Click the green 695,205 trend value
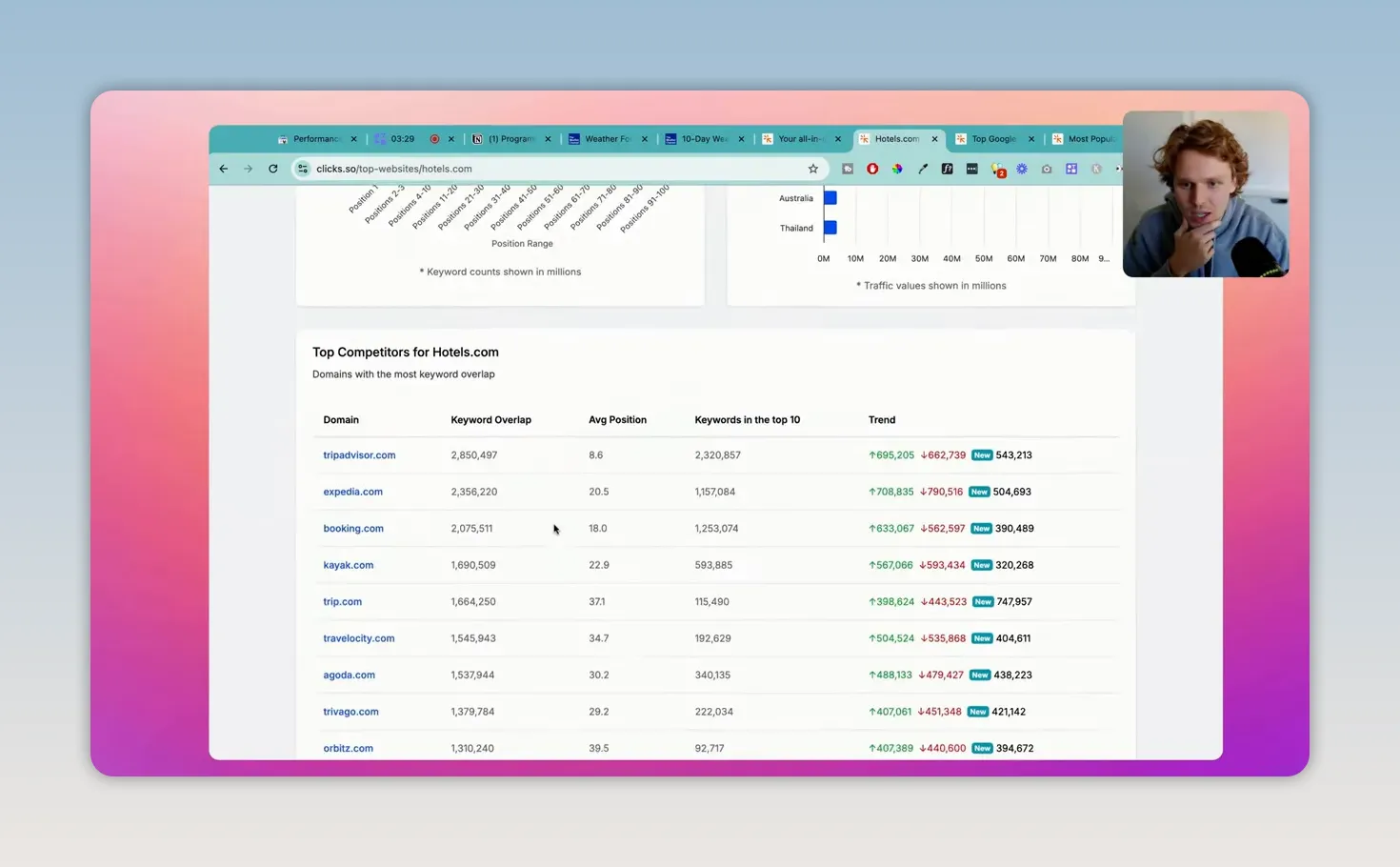The image size is (1400, 867). (891, 455)
